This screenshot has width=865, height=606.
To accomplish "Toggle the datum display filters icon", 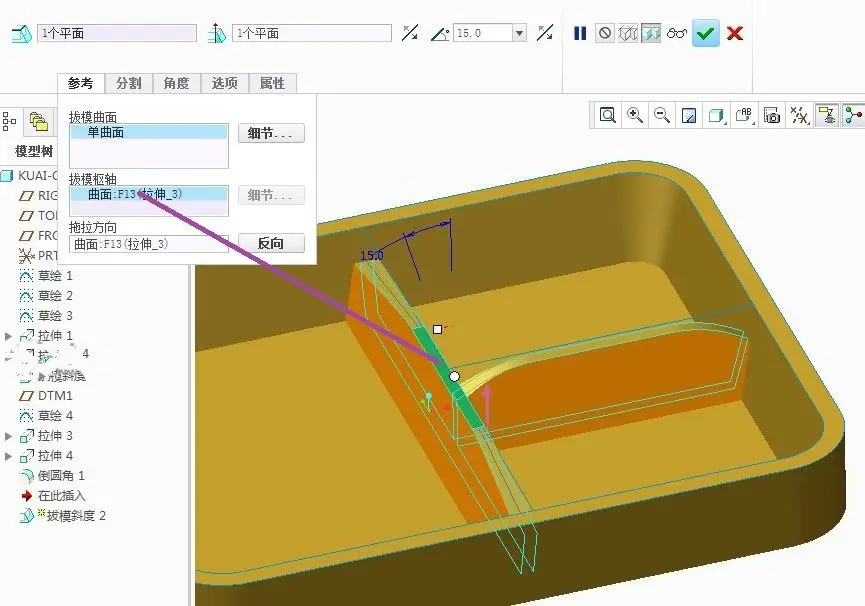I will pos(799,115).
